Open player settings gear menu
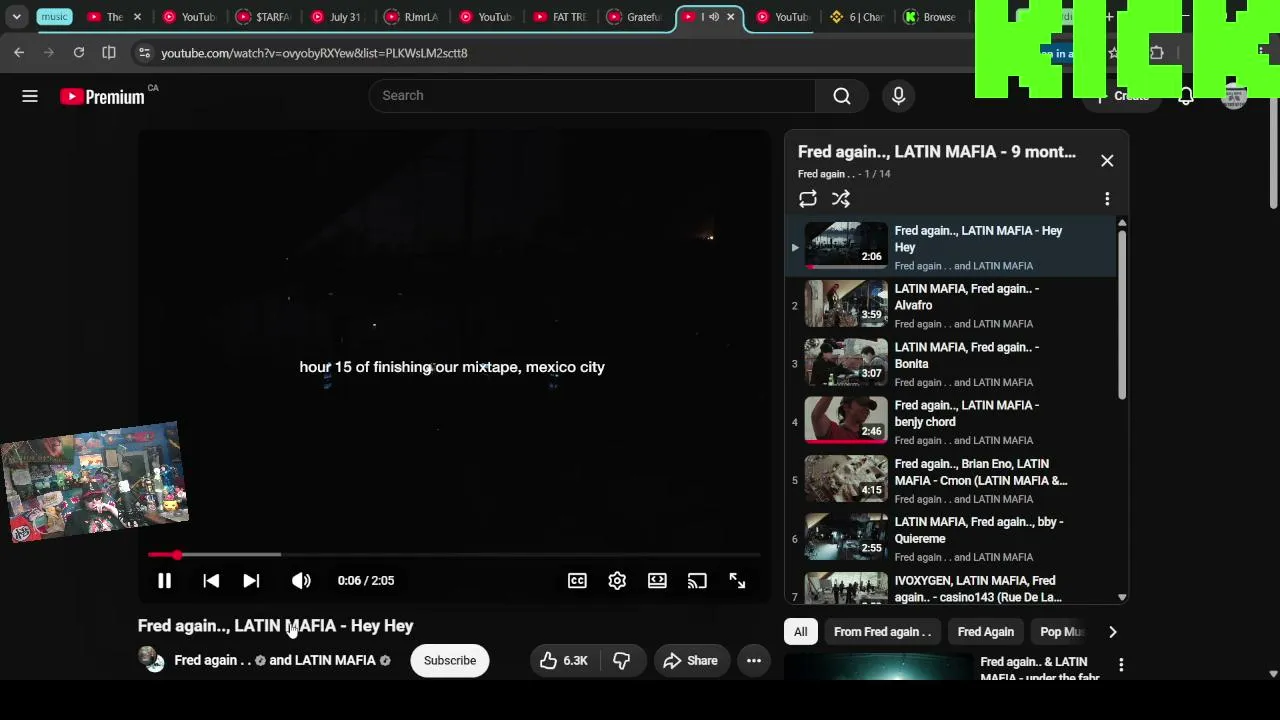 click(x=617, y=581)
